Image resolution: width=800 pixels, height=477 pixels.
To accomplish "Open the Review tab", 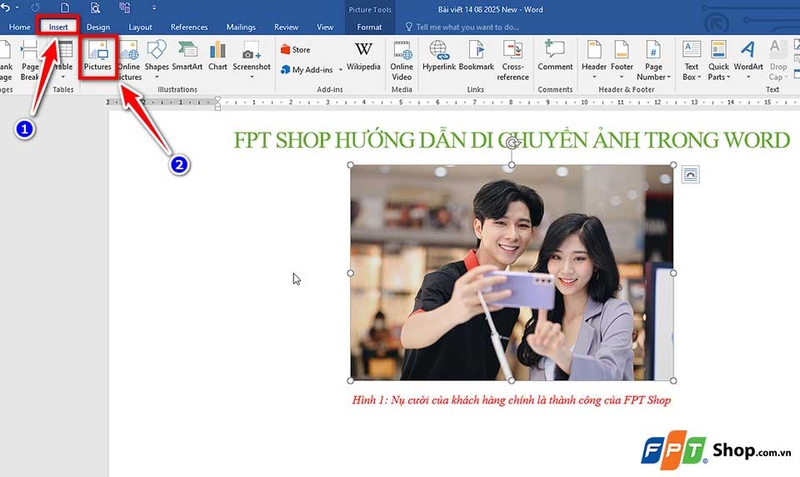I will 286,27.
